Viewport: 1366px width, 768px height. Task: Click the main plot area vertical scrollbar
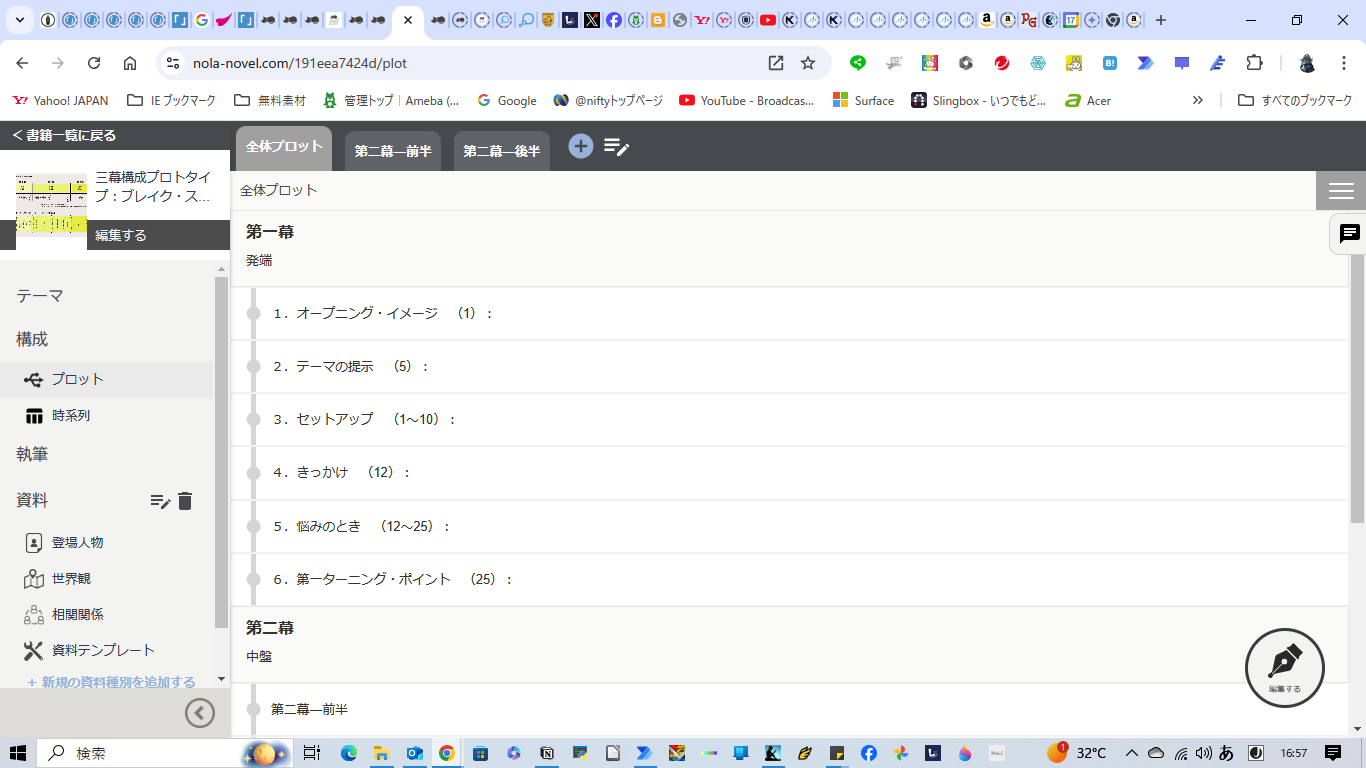pos(1357,400)
